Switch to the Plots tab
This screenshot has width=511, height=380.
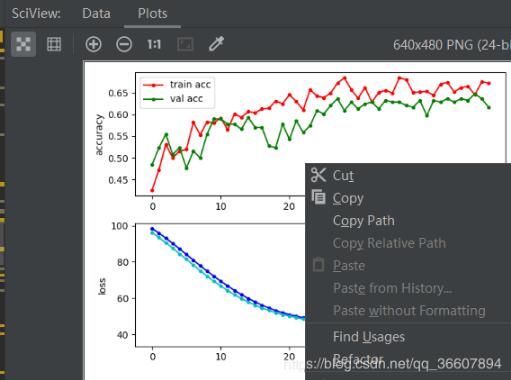click(153, 14)
